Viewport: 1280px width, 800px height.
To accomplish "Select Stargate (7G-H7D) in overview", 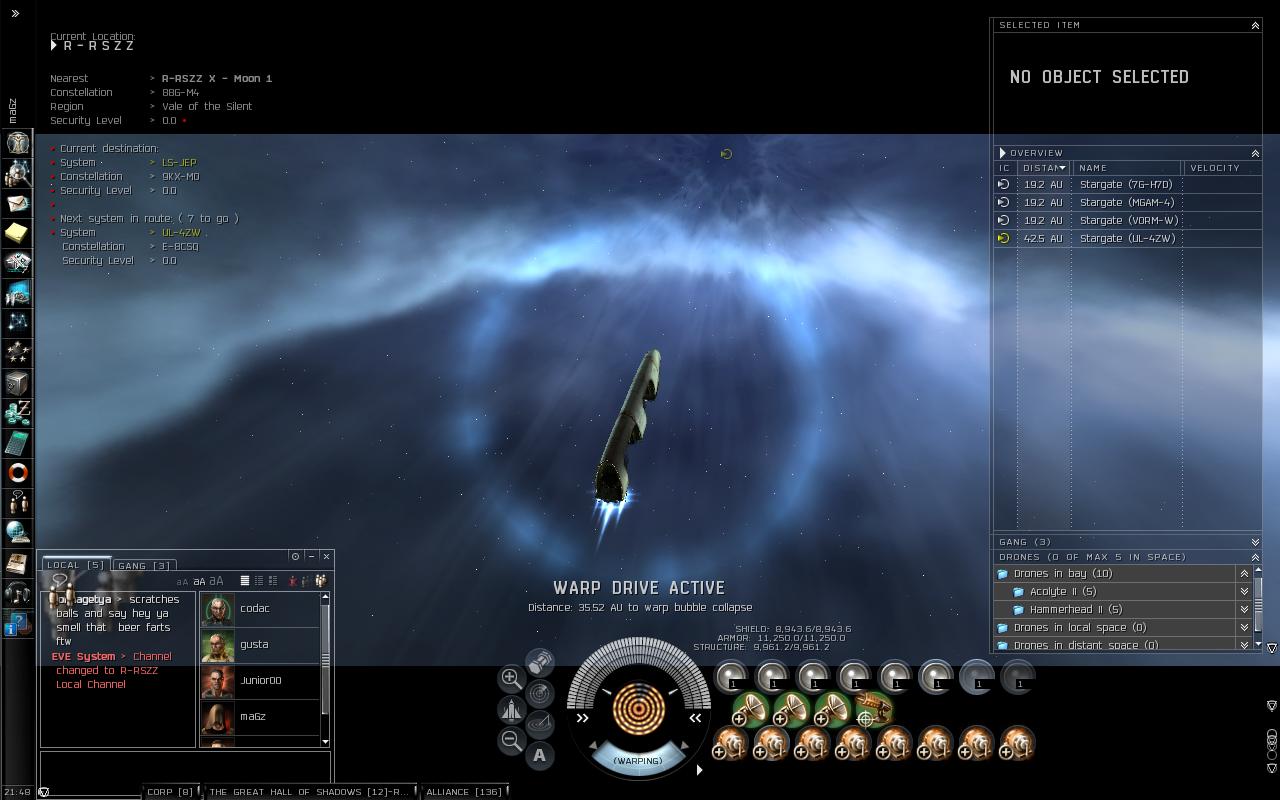I will 1128,184.
